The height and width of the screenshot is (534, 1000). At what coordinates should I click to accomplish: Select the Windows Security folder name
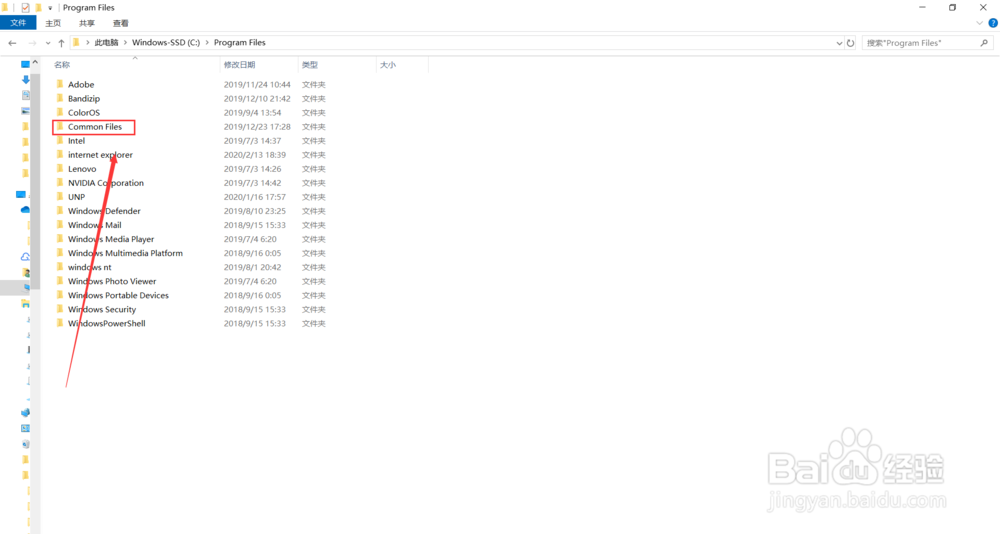[102, 309]
